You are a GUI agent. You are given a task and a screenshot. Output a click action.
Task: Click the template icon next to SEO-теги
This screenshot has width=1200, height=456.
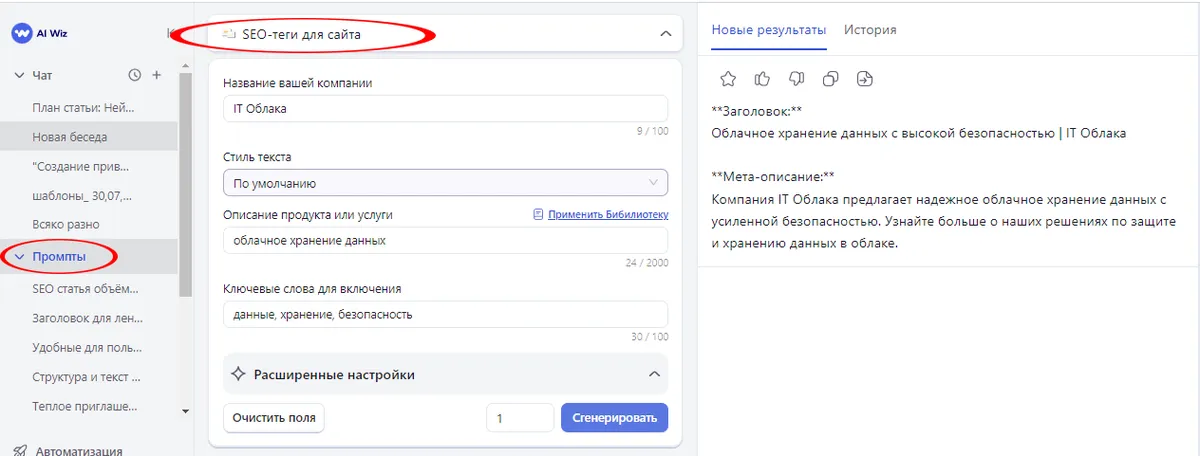coord(228,34)
